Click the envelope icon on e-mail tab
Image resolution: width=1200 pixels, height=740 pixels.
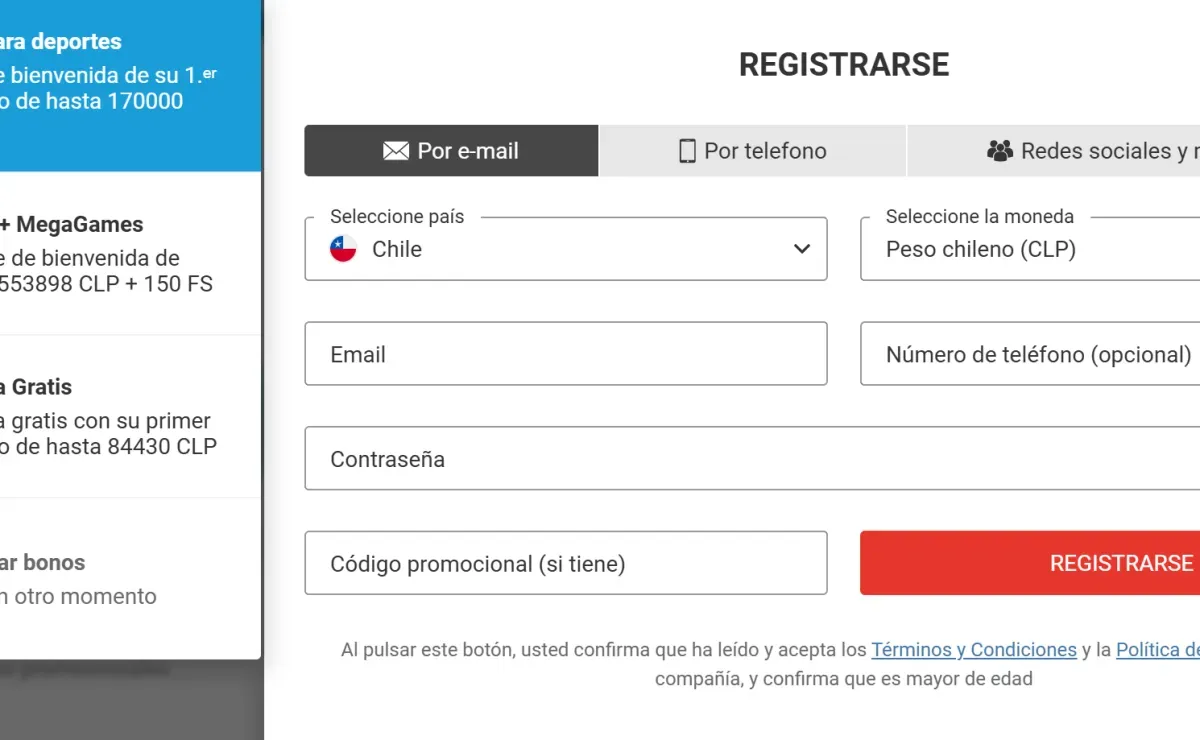(x=394, y=150)
